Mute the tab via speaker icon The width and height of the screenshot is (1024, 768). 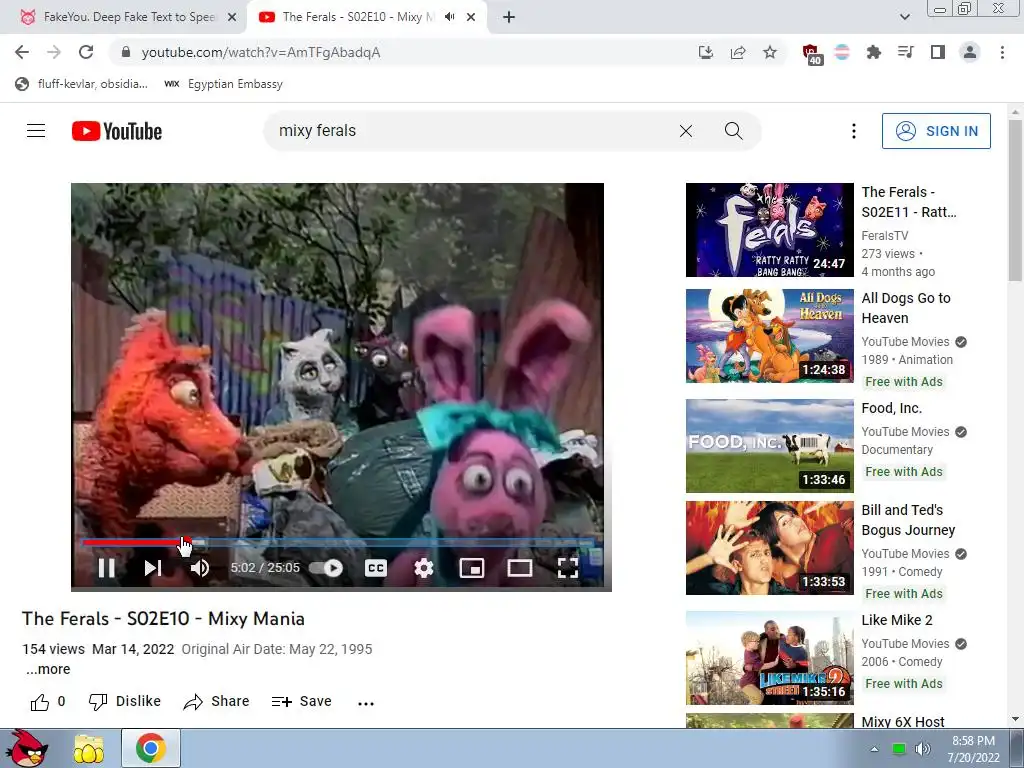click(449, 17)
